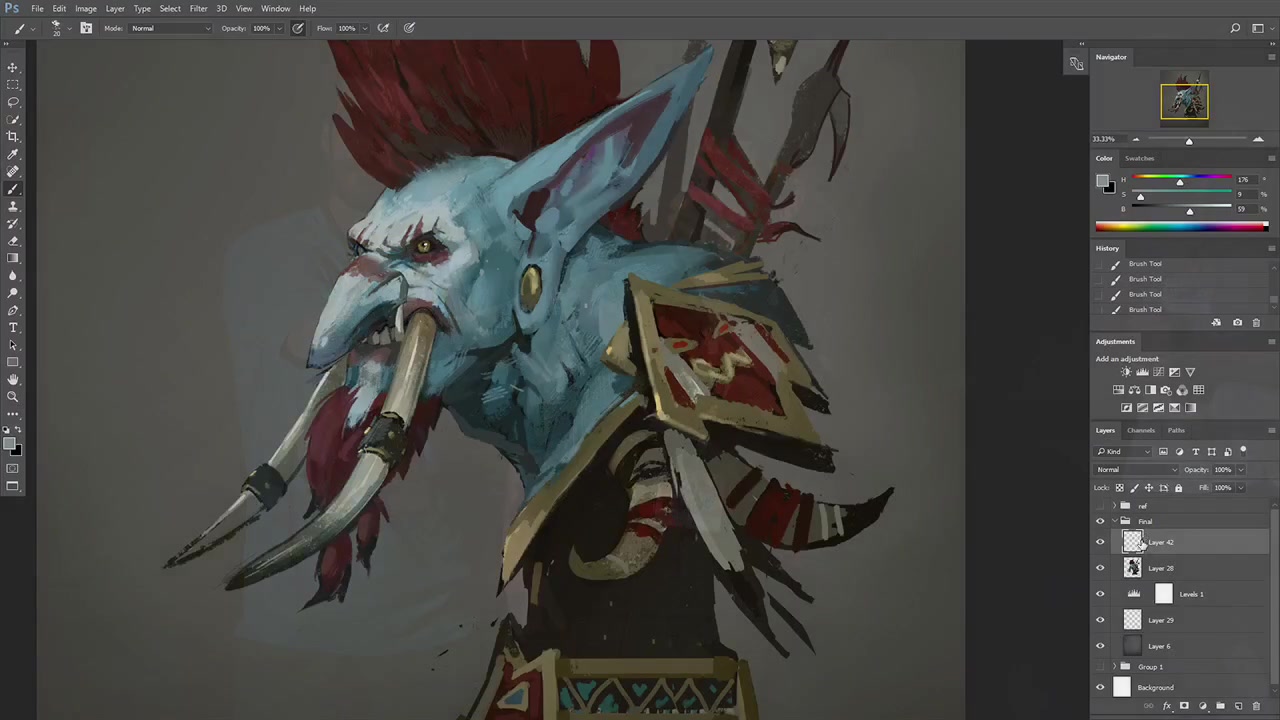Screen dimensions: 1280x720
Task: Create new snapshot in History panel
Action: [1237, 323]
